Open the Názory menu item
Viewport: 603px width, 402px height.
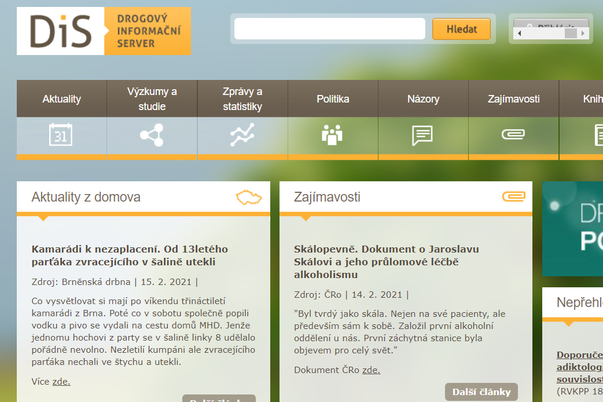point(423,99)
